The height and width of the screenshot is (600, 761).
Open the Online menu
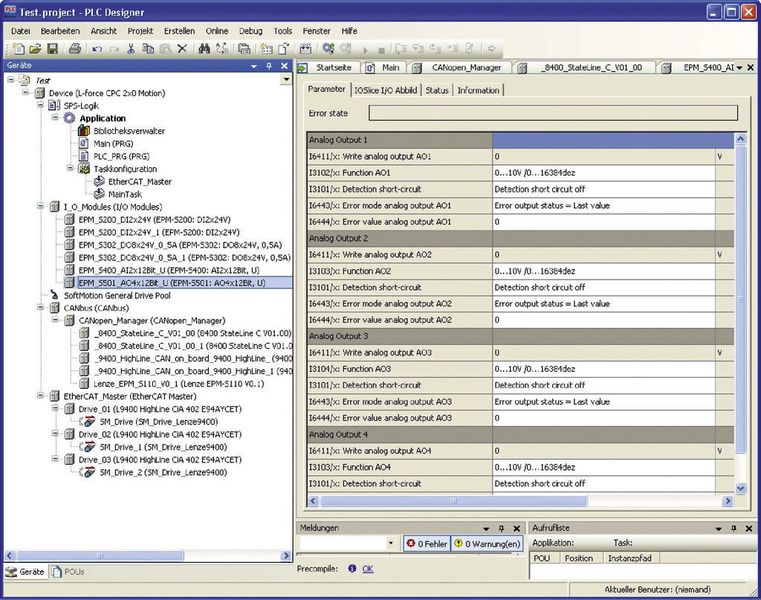click(x=216, y=31)
